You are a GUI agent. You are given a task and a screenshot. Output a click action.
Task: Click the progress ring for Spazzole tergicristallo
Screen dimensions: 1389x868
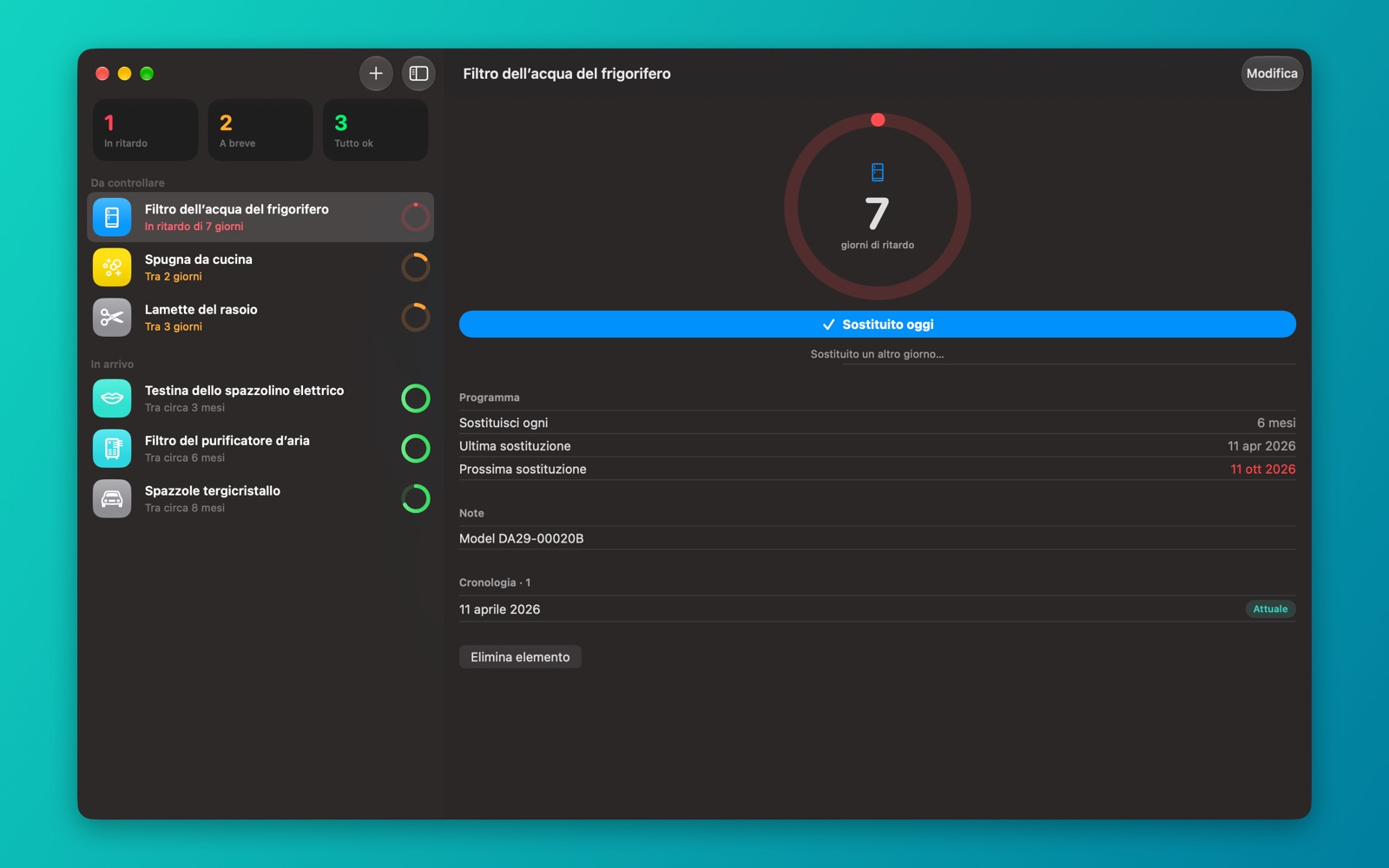416,499
